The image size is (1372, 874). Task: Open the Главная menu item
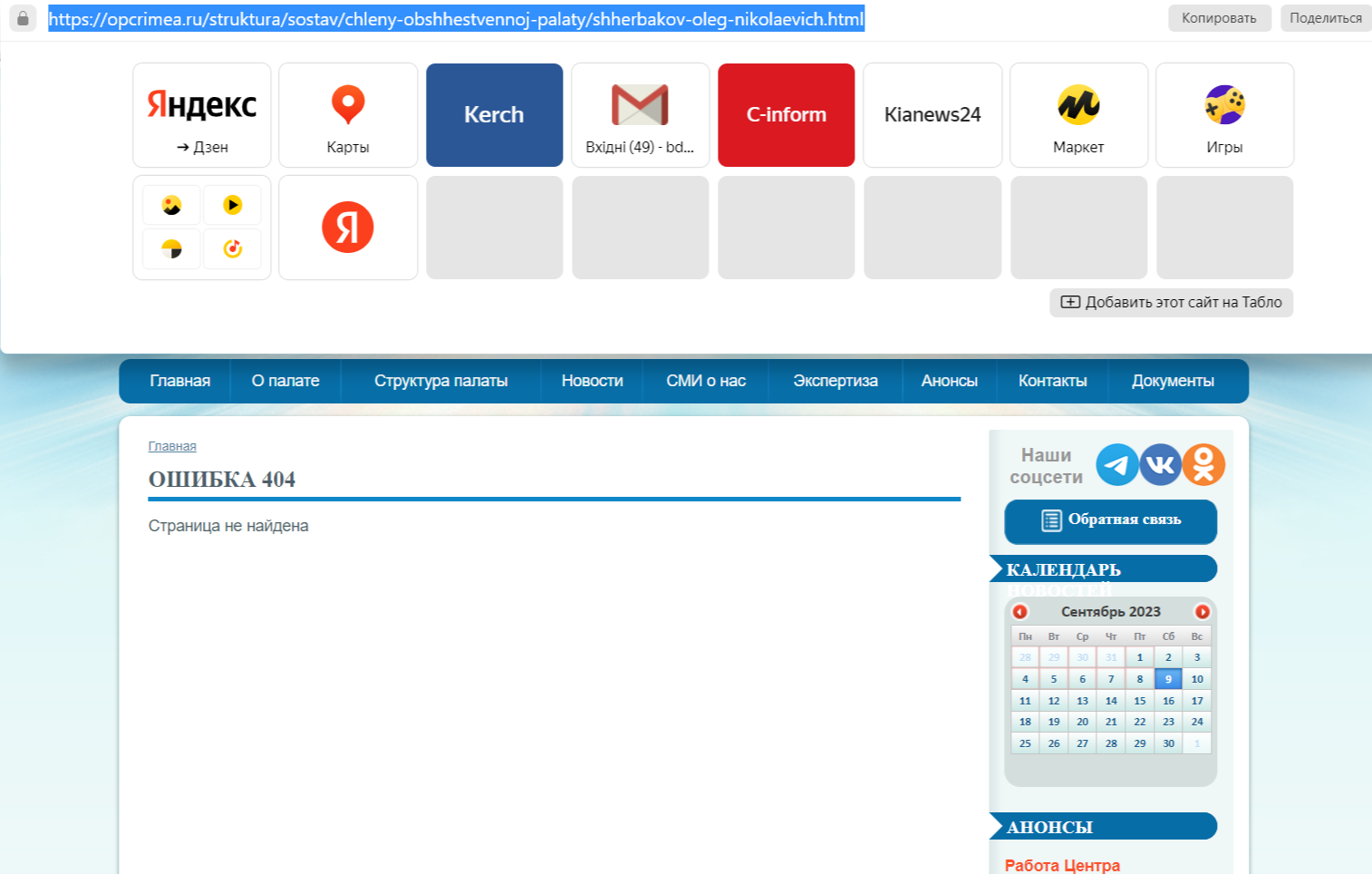tap(180, 381)
